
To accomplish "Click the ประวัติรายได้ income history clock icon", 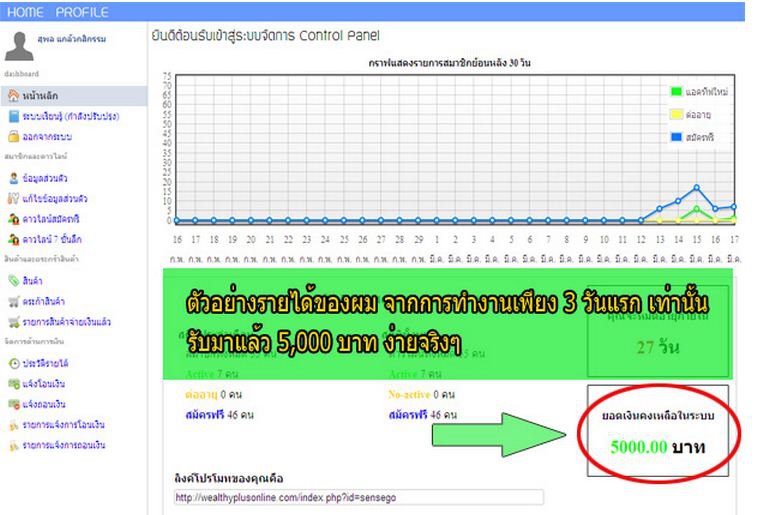I will coord(13,363).
